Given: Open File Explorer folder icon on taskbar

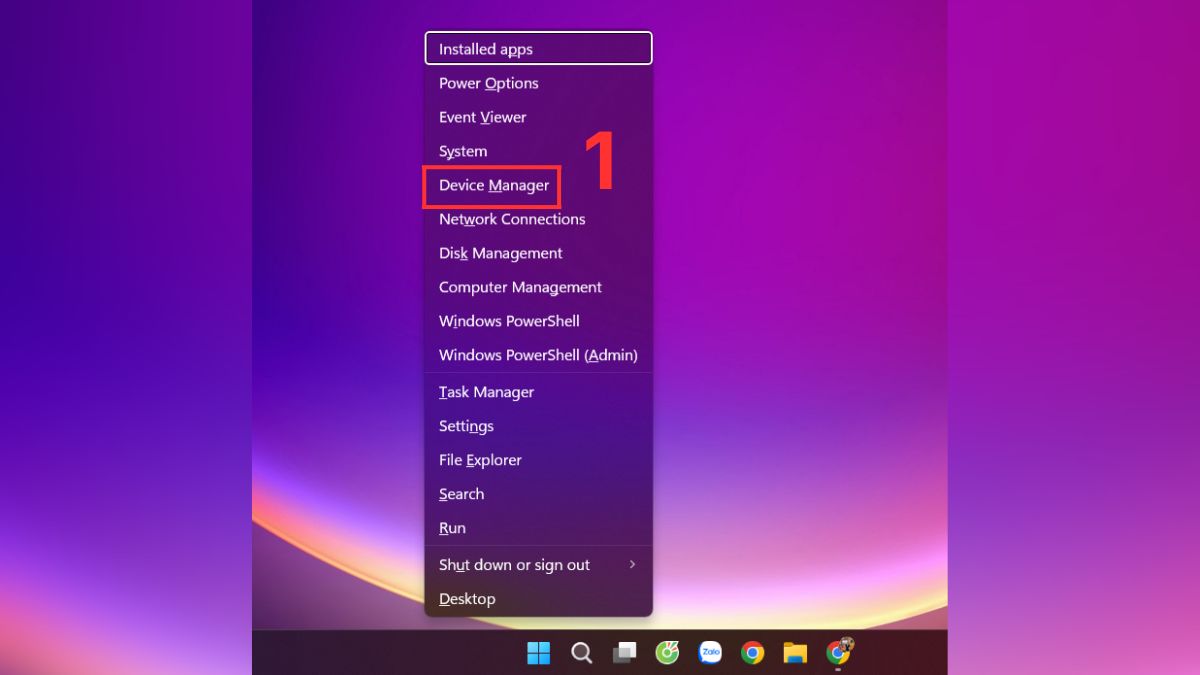Looking at the screenshot, I should tap(795, 653).
